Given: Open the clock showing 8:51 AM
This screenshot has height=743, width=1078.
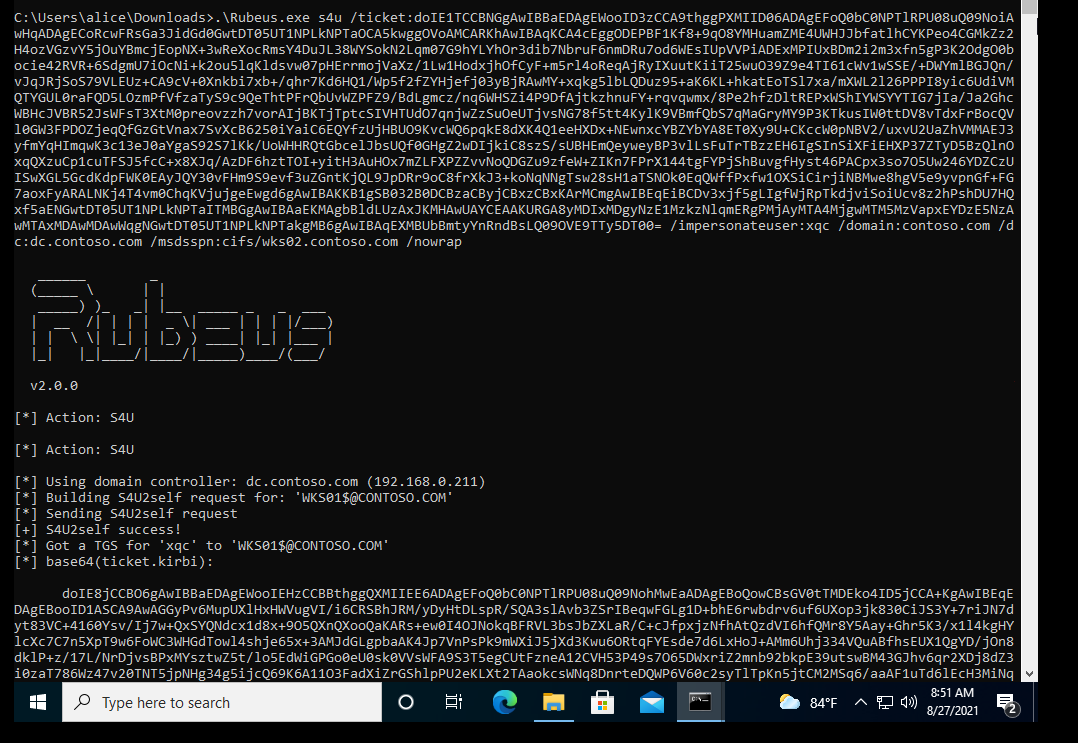Looking at the screenshot, I should click(x=952, y=702).
